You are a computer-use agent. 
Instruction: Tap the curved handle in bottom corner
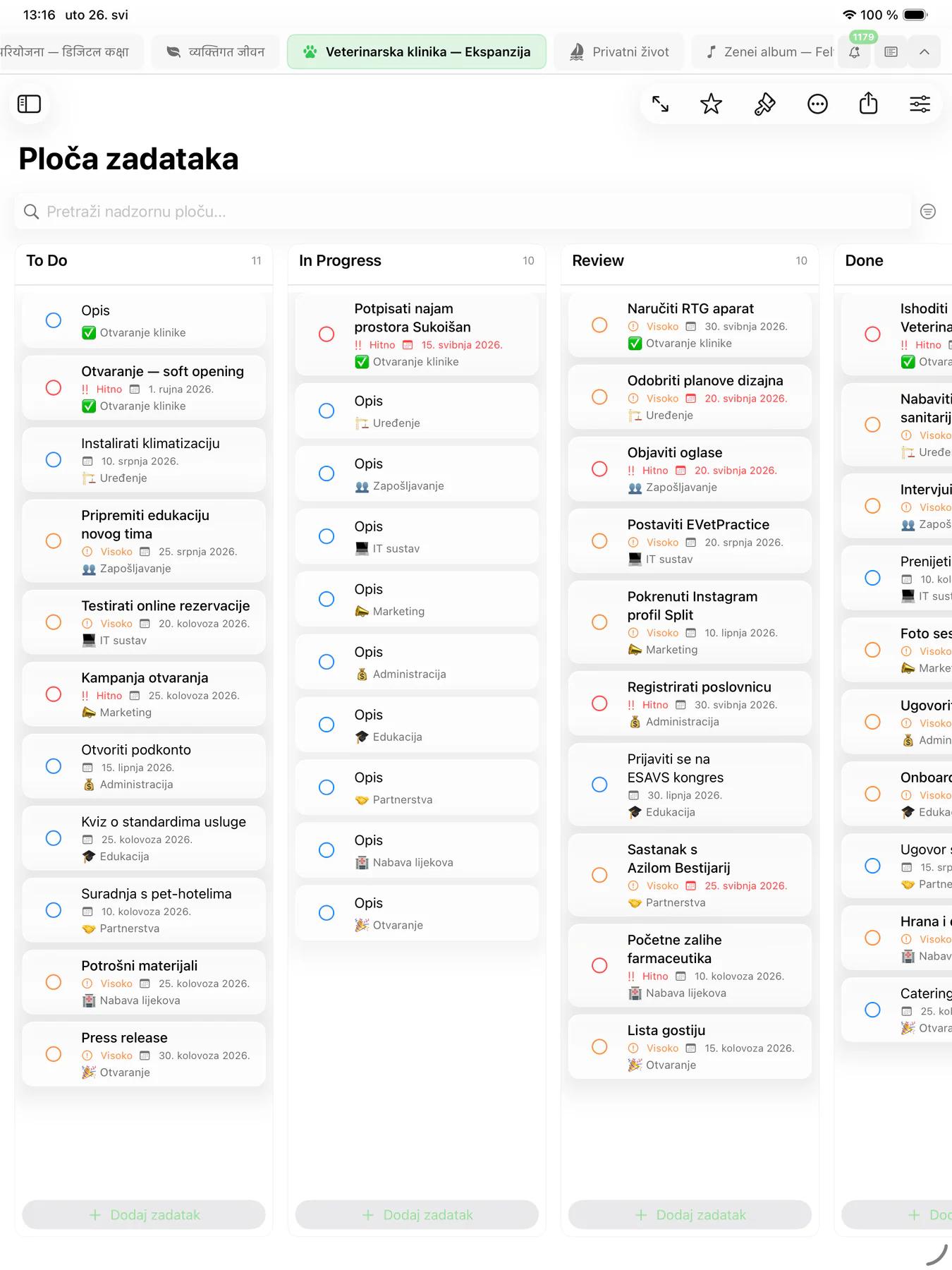click(936, 1256)
